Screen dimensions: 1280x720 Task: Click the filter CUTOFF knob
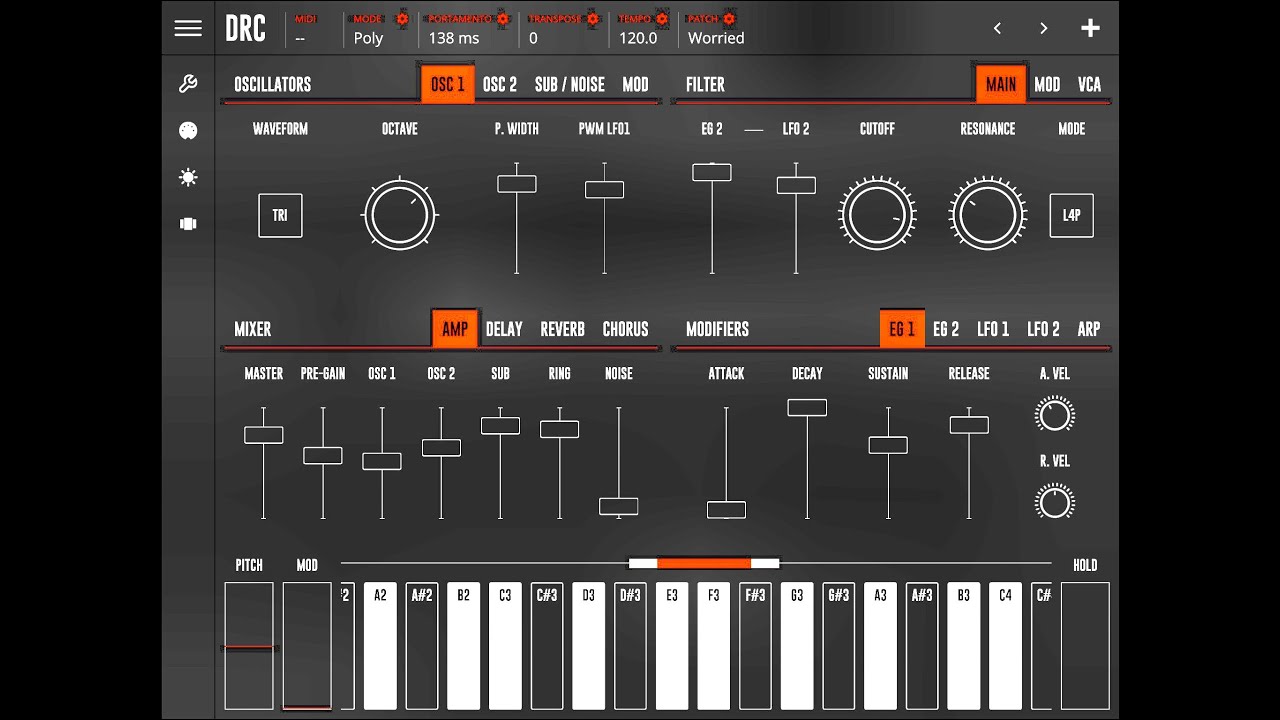pyautogui.click(x=877, y=215)
